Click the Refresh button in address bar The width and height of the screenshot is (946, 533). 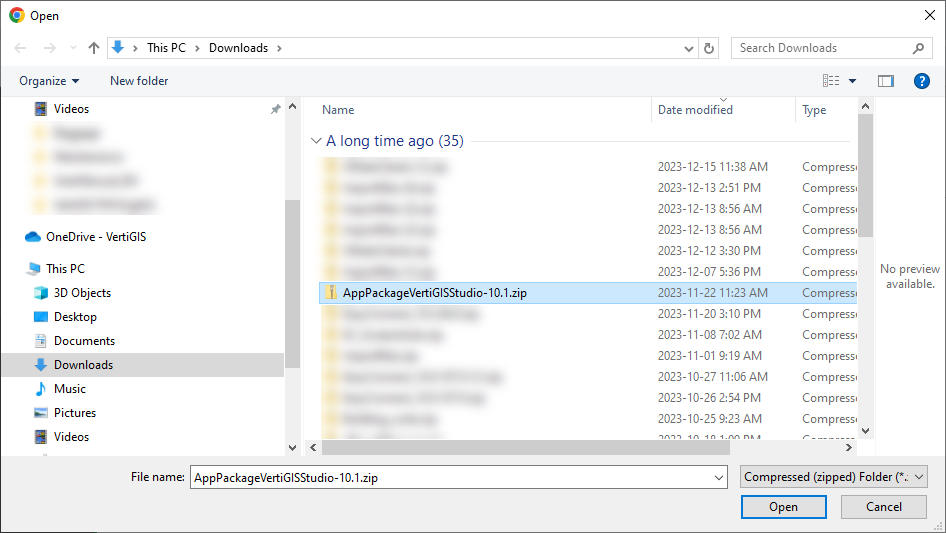point(710,48)
